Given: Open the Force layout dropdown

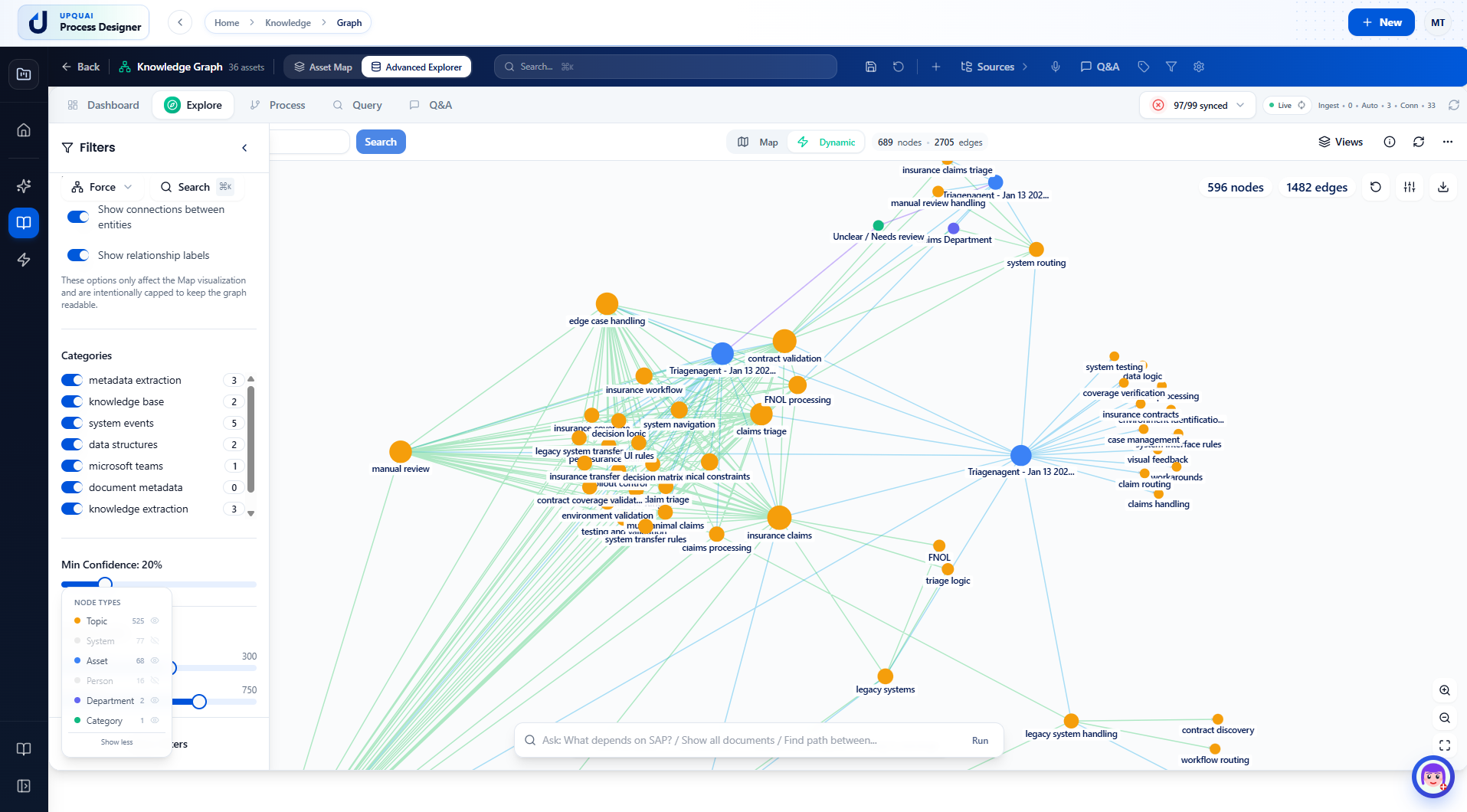Looking at the screenshot, I should 101,186.
